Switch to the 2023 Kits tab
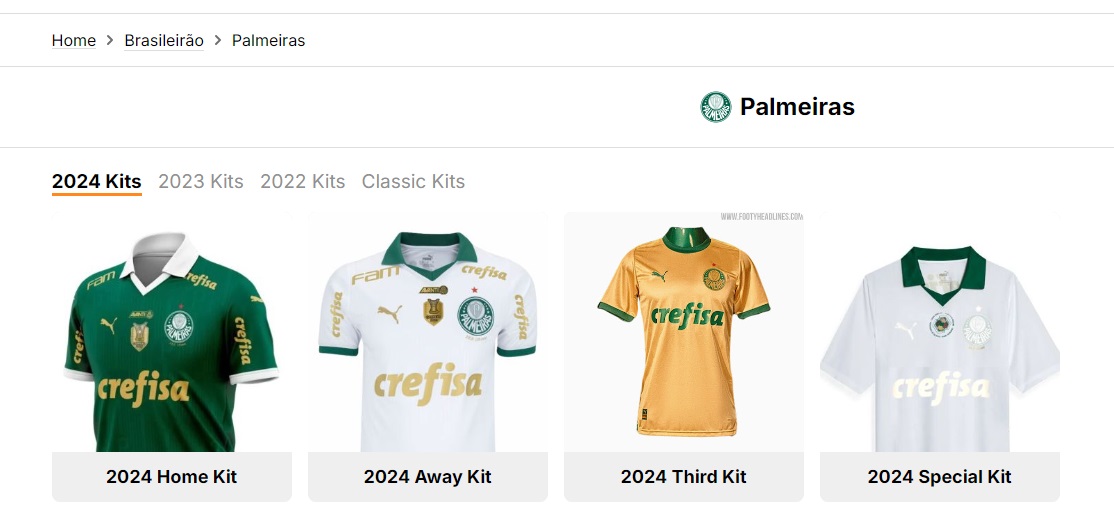Screen dimensions: 1114x517 click(201, 182)
